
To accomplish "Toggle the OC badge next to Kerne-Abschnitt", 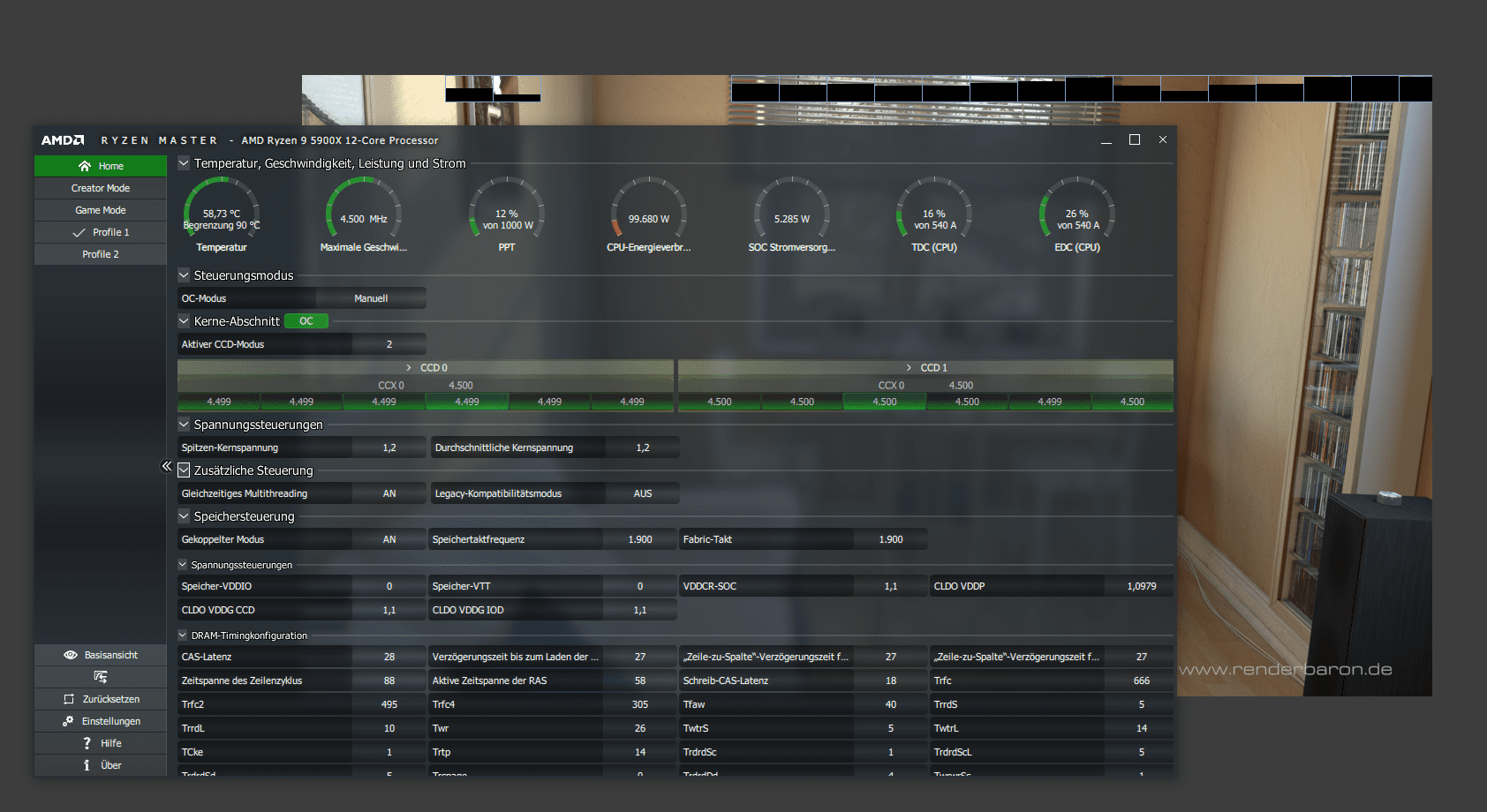I will click(306, 321).
